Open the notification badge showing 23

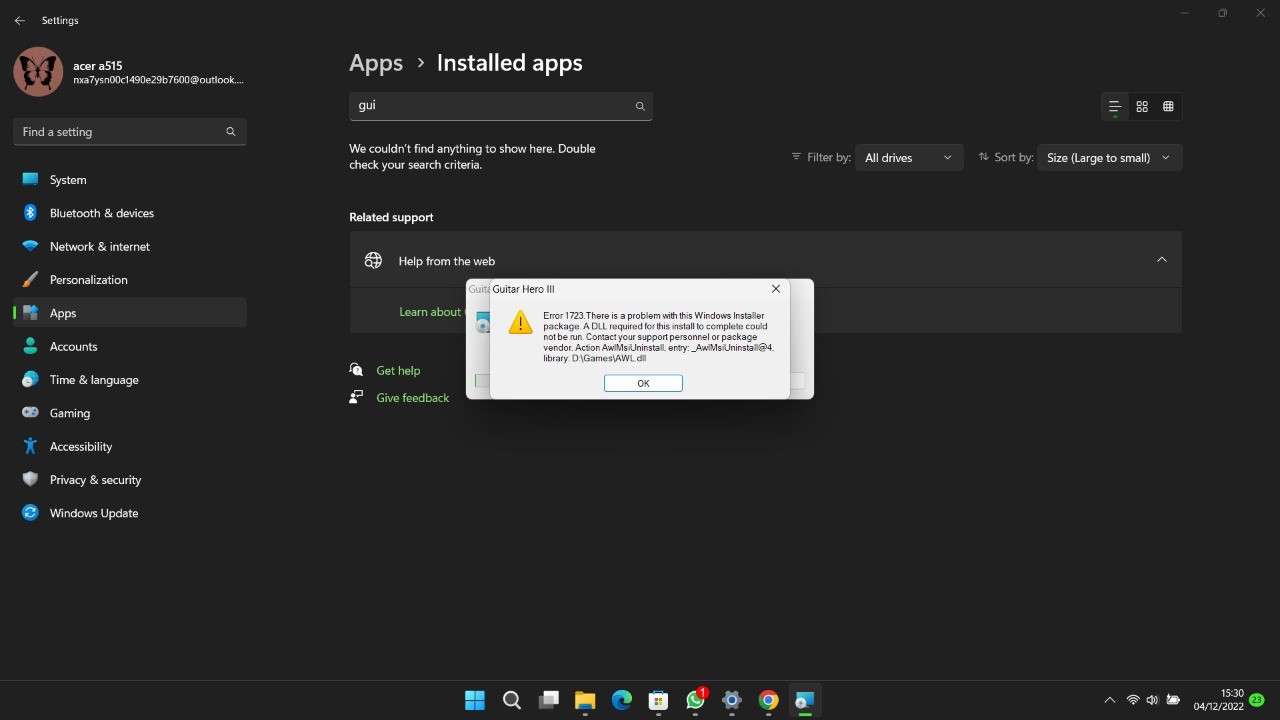(x=1257, y=700)
